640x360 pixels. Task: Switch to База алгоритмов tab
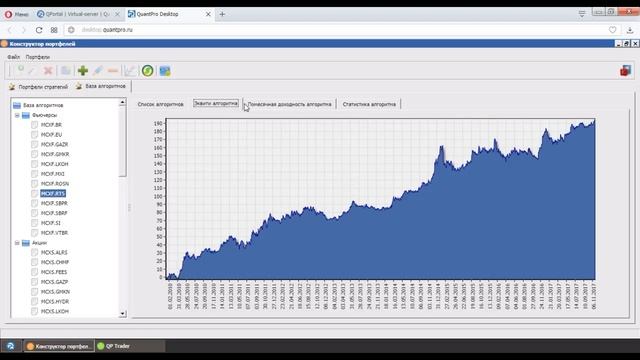pos(101,87)
